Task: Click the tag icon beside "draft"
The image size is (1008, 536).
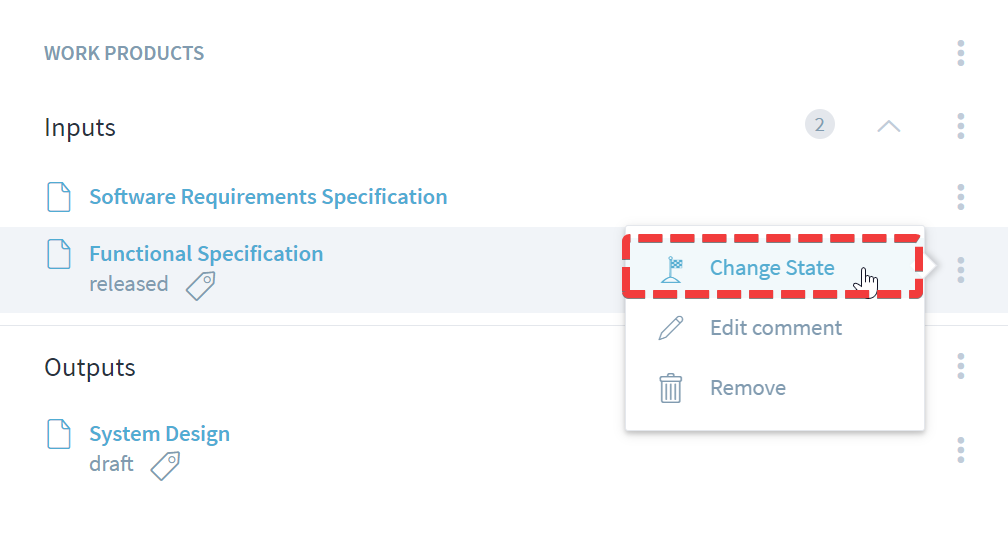Action: click(165, 466)
